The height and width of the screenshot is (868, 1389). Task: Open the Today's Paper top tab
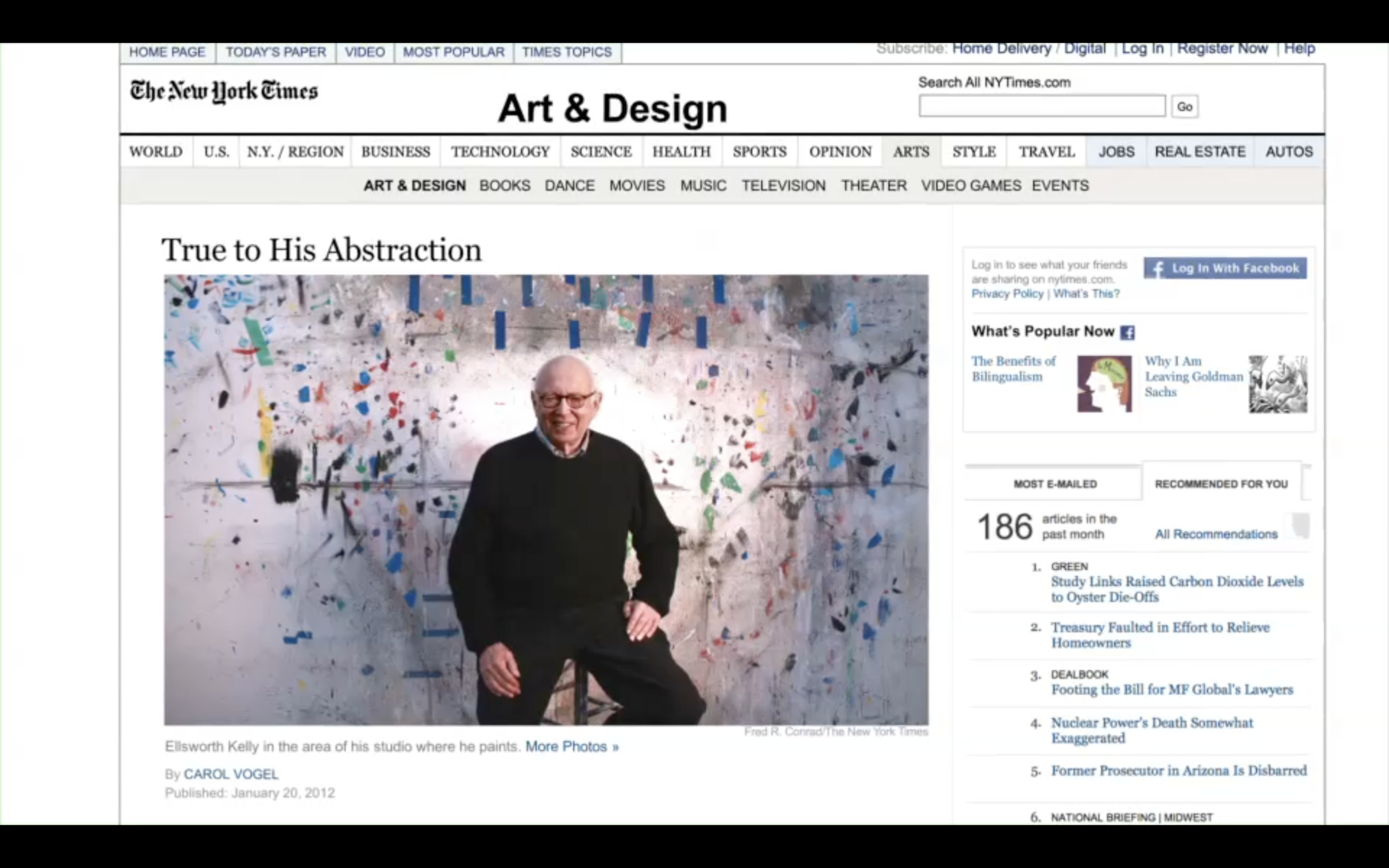tap(275, 52)
